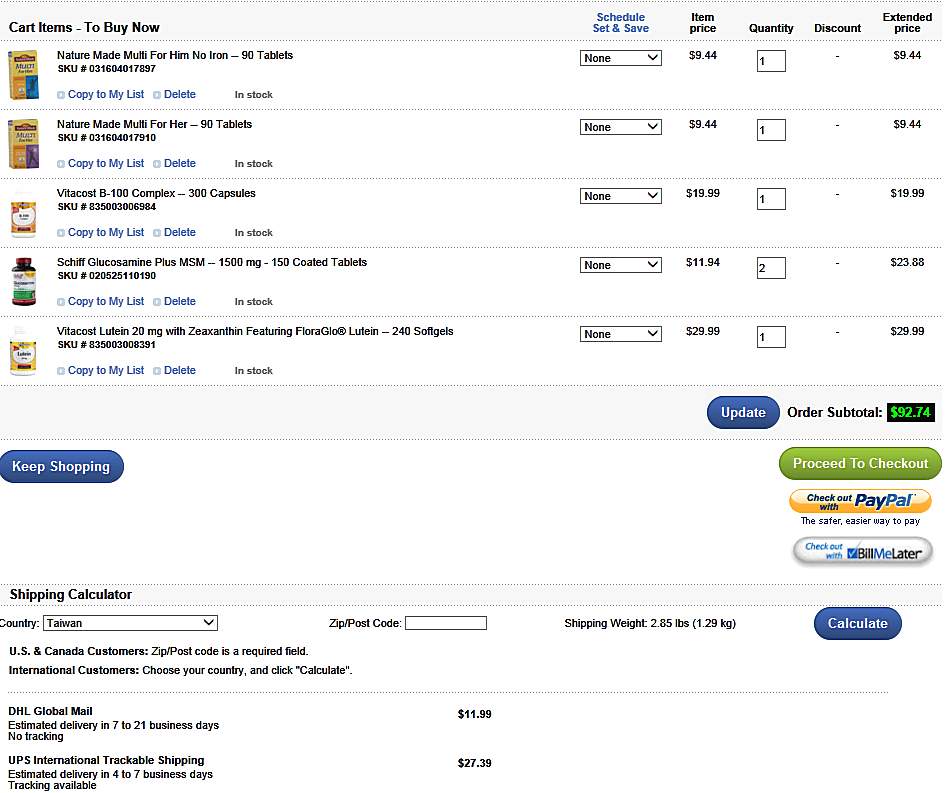Open Schedule dropdown for Nature Made Multi For Her
This screenshot has height=793, width=945.
pyautogui.click(x=621, y=127)
